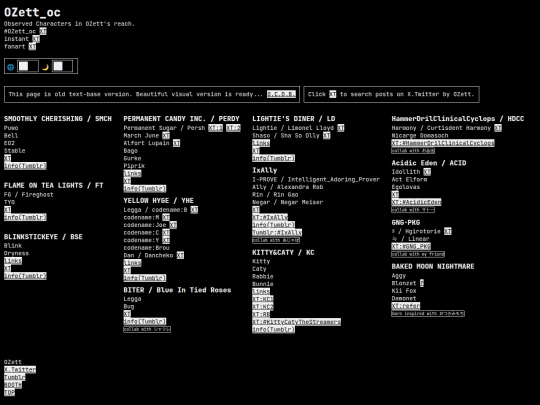Click the collab with link under BITER
This screenshot has height=405, width=540.
[x=147, y=329]
